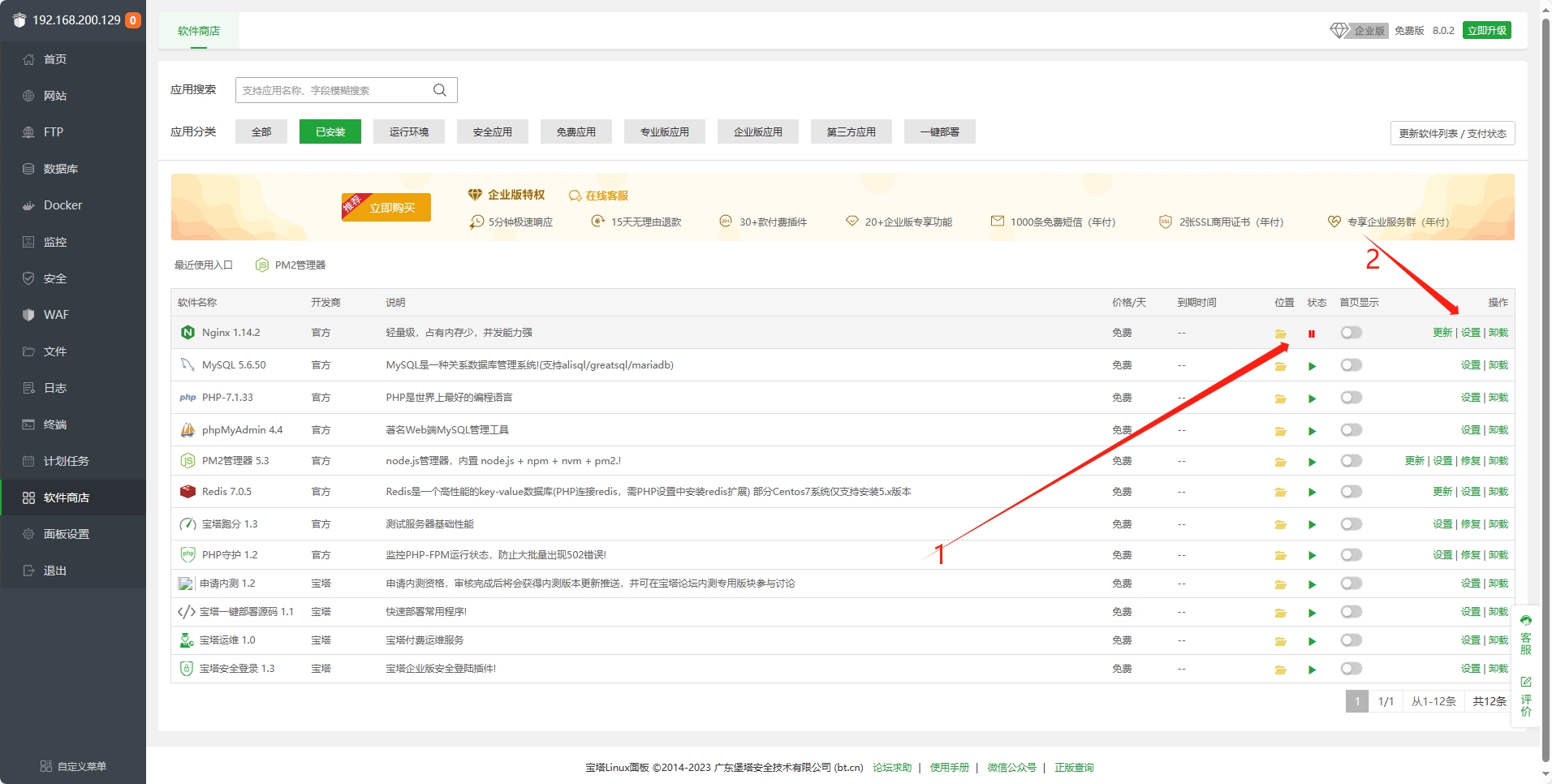Click the vertical scrollbar on the right
The image size is (1552, 784).
pos(1546,390)
